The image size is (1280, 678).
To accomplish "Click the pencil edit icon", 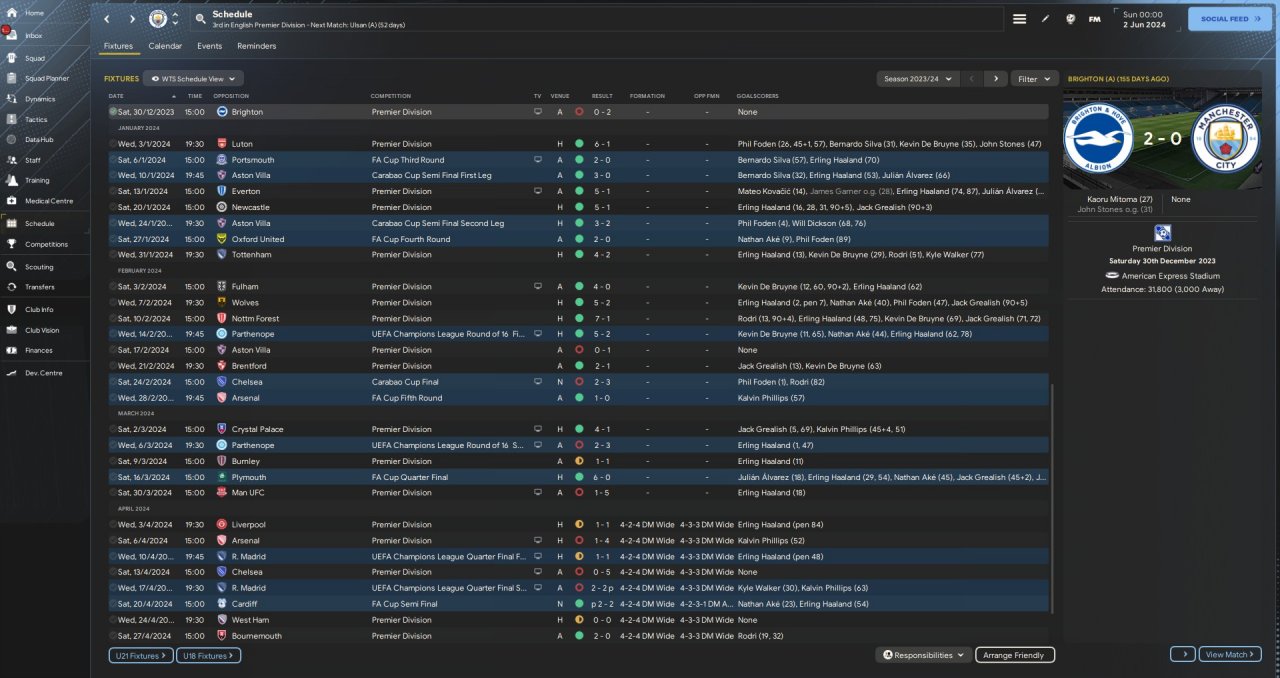I will pos(1045,19).
